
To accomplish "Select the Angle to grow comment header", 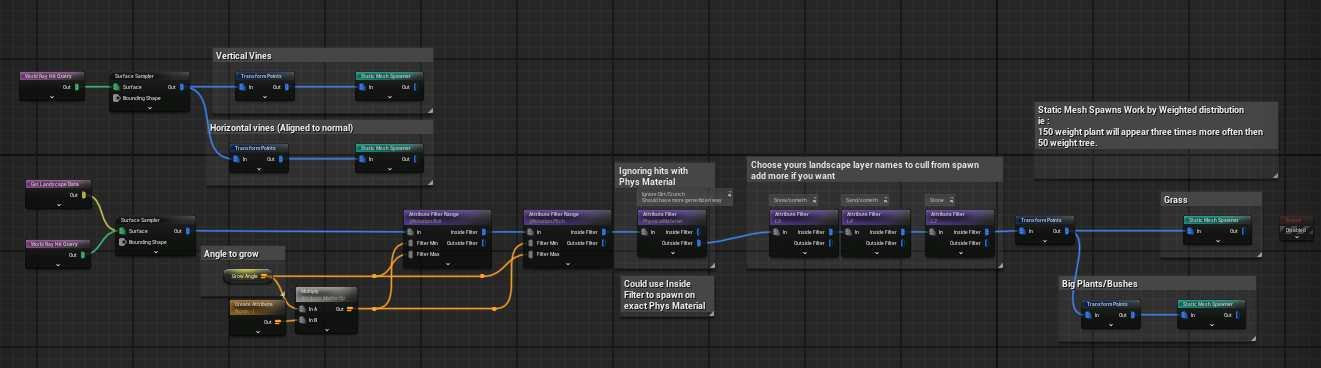I will point(244,253).
